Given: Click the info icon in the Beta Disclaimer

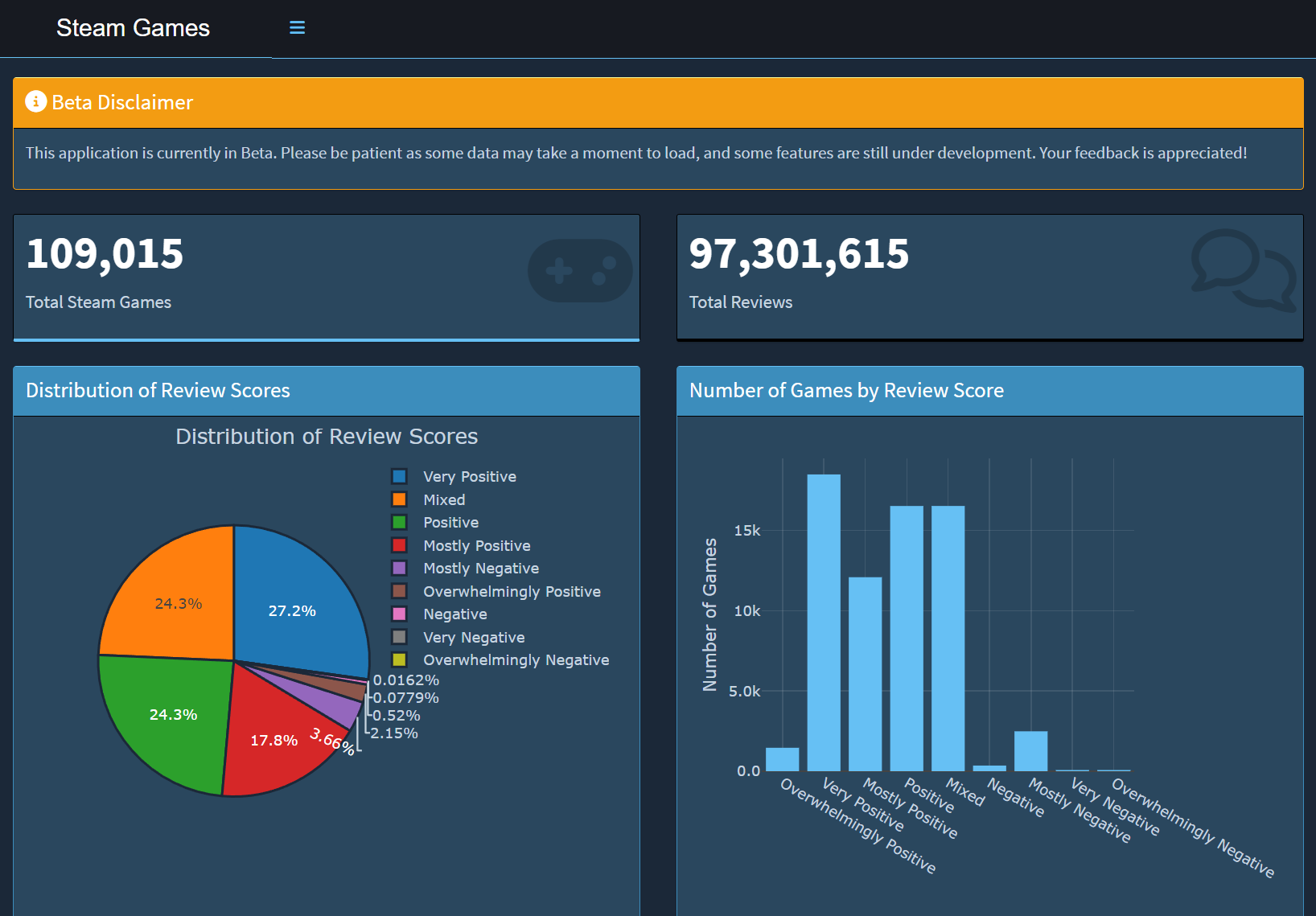Looking at the screenshot, I should 35,102.
